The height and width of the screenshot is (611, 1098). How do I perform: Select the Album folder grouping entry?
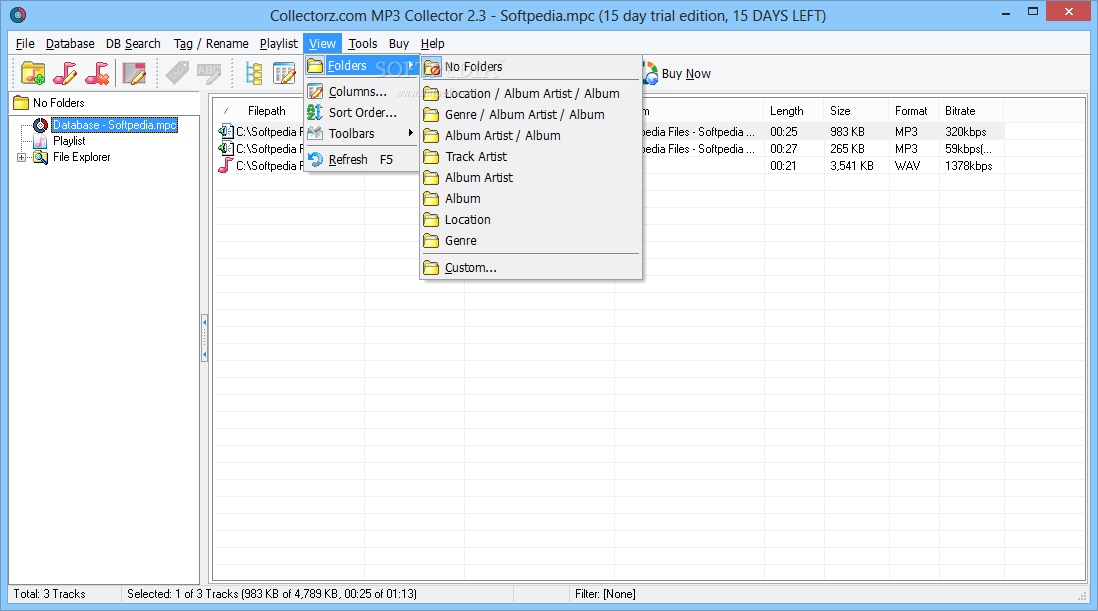click(531, 199)
